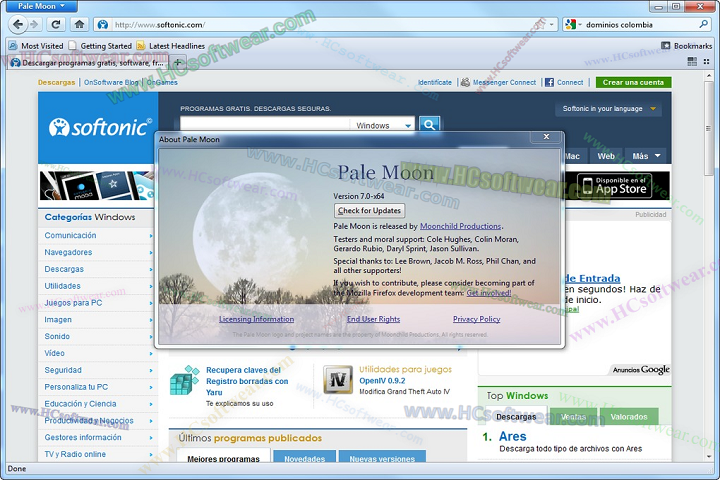Expand the Más menu
This screenshot has height=480, width=720.
tap(646, 156)
